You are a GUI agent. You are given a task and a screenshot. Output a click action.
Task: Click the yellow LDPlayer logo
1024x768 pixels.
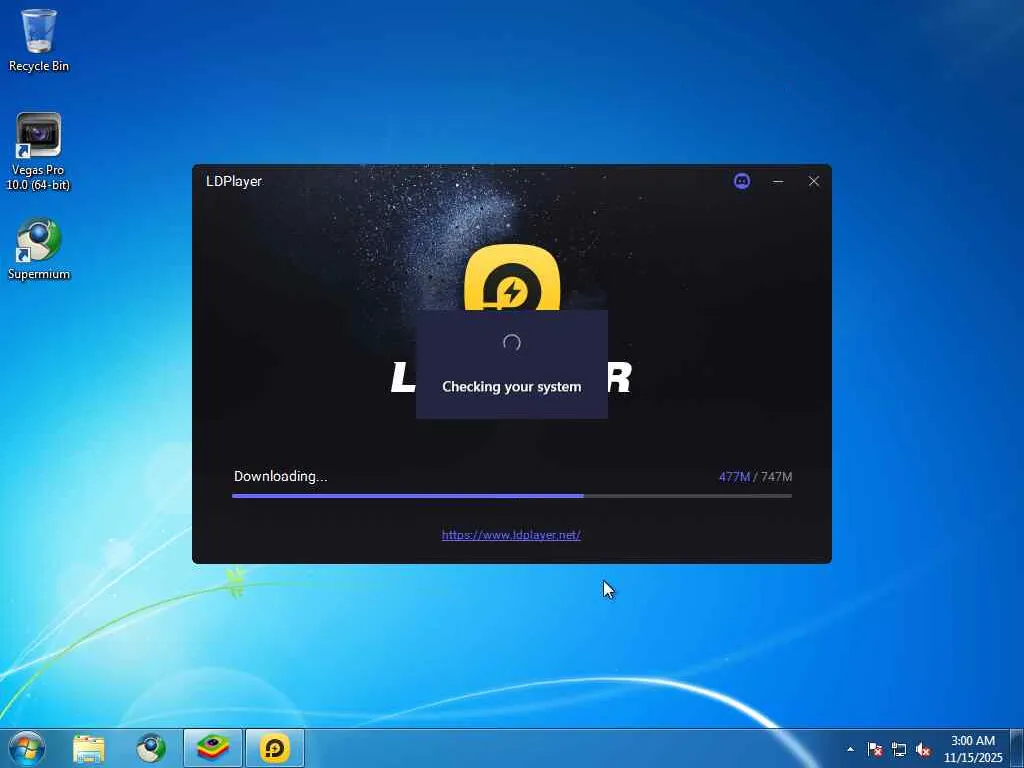[512, 278]
